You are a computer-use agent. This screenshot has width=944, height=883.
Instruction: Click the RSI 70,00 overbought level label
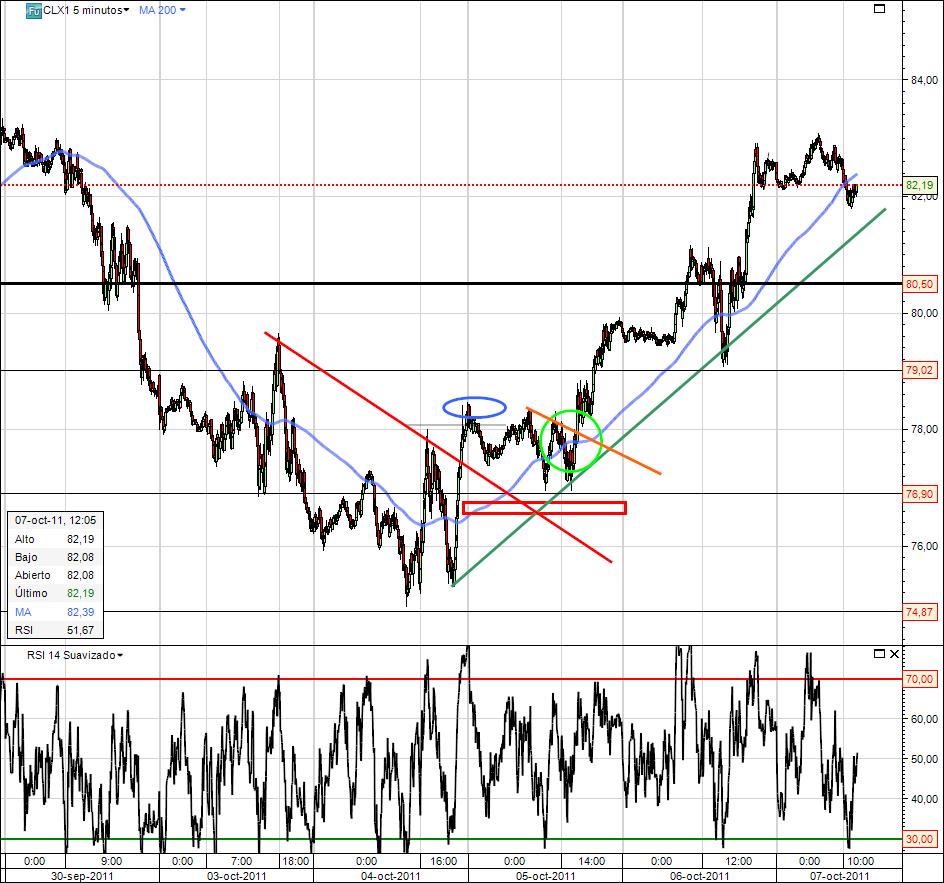click(x=919, y=679)
